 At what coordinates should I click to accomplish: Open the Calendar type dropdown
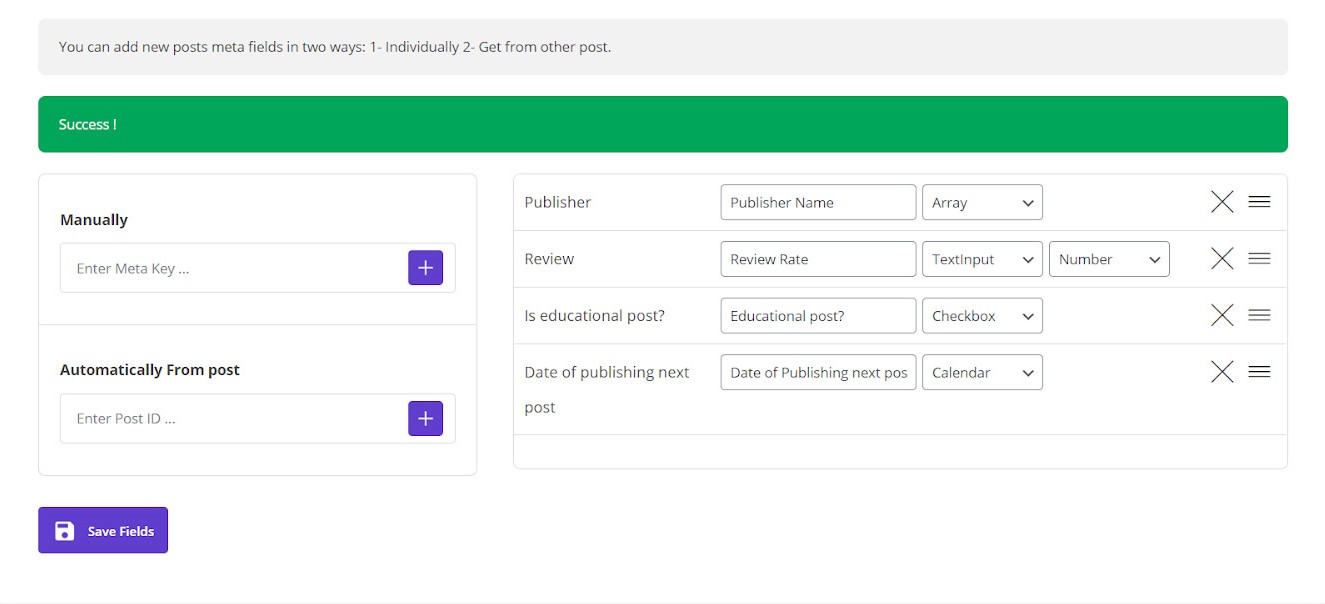(981, 373)
